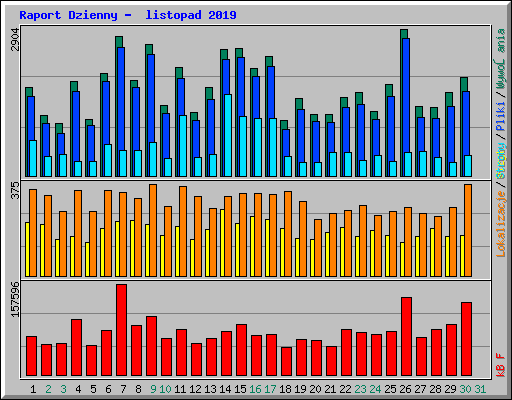
Task: Click day label 10 on the x-axis
Action: [165, 389]
